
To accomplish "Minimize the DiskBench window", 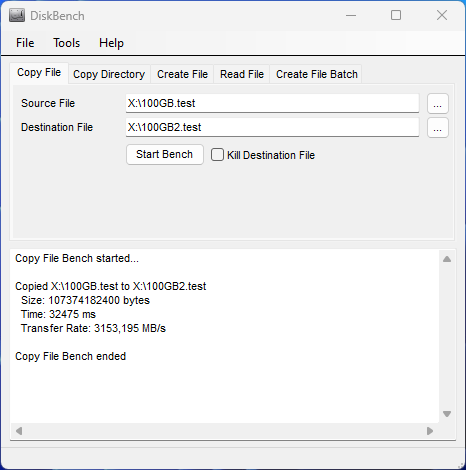I will coord(351,15).
